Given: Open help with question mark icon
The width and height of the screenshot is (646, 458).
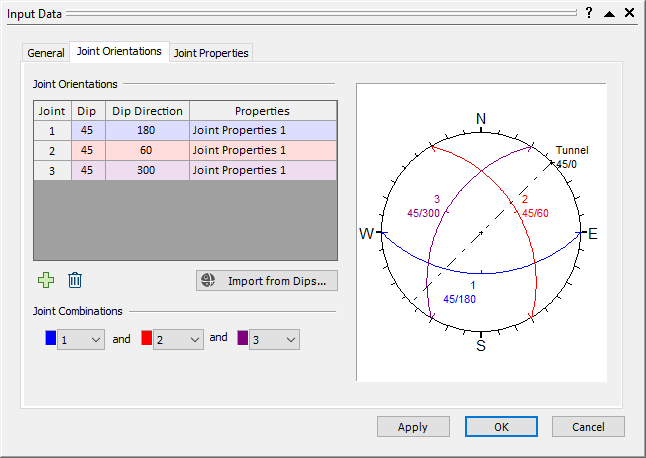Looking at the screenshot, I should [589, 13].
